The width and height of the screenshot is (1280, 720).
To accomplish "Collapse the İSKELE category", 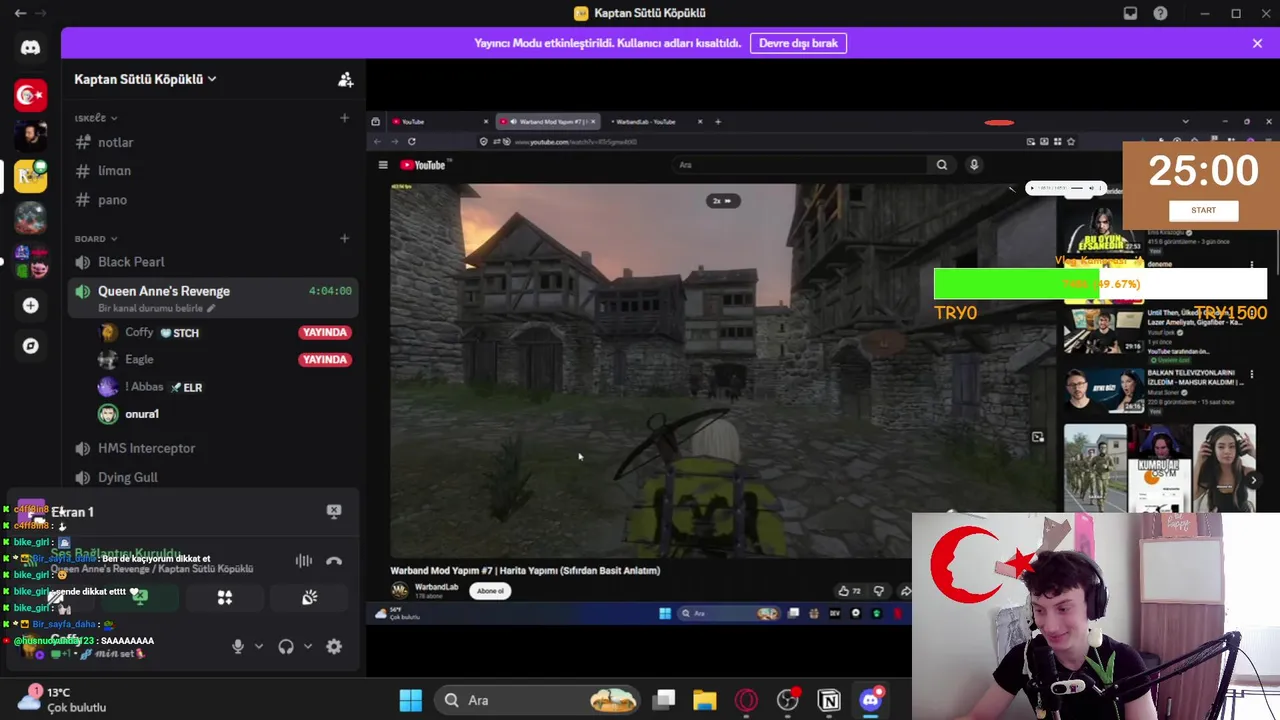I will pyautogui.click(x=96, y=118).
